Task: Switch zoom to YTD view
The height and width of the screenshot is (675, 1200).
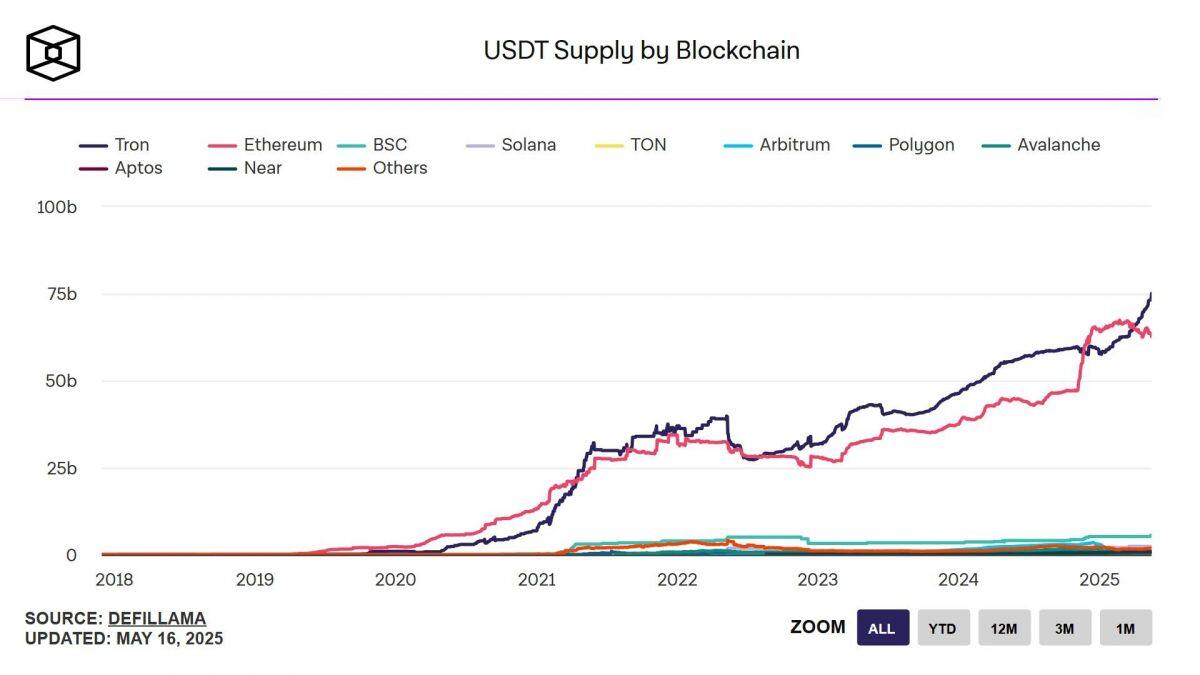Action: tap(943, 627)
